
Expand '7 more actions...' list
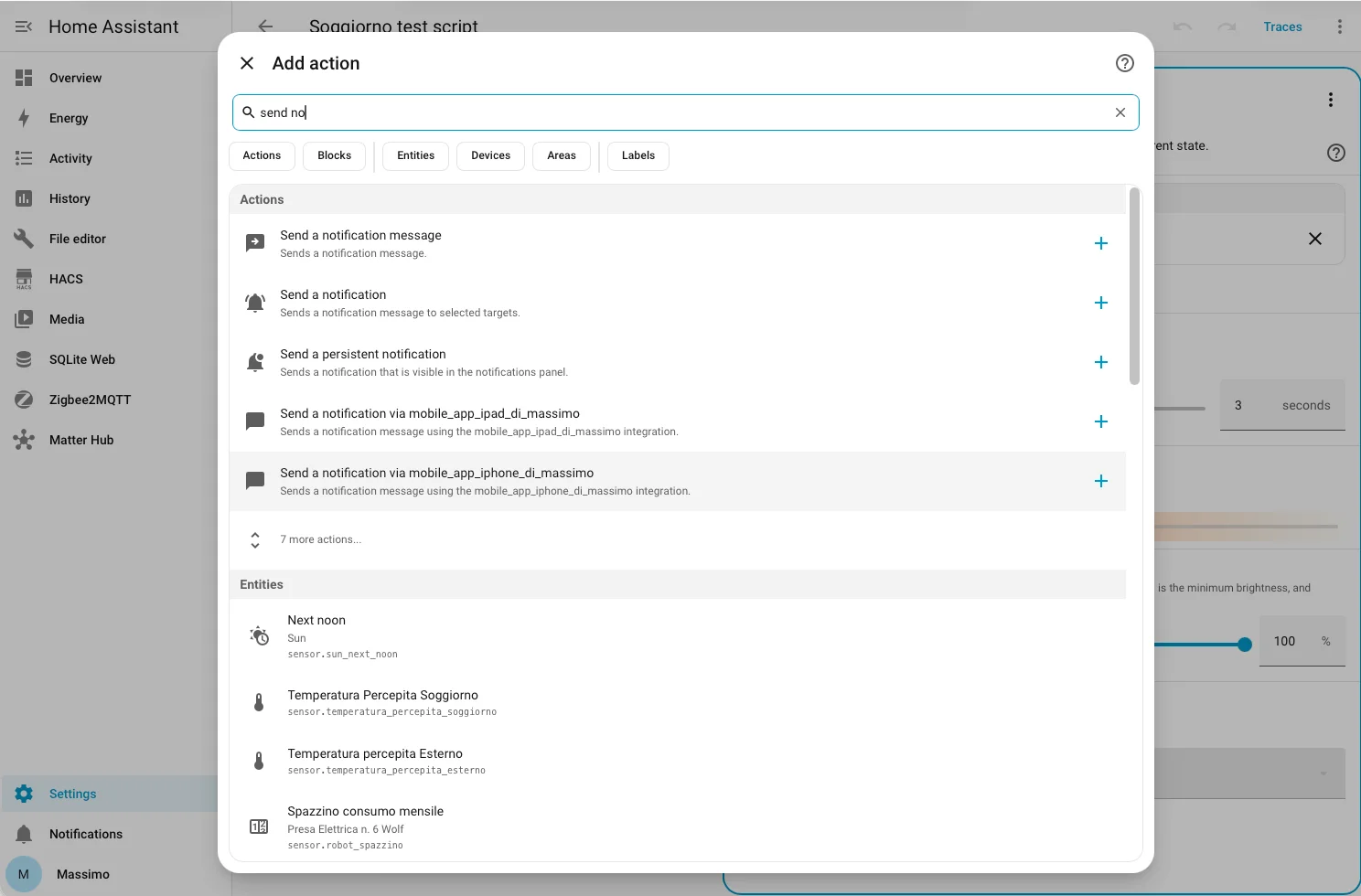click(x=677, y=540)
